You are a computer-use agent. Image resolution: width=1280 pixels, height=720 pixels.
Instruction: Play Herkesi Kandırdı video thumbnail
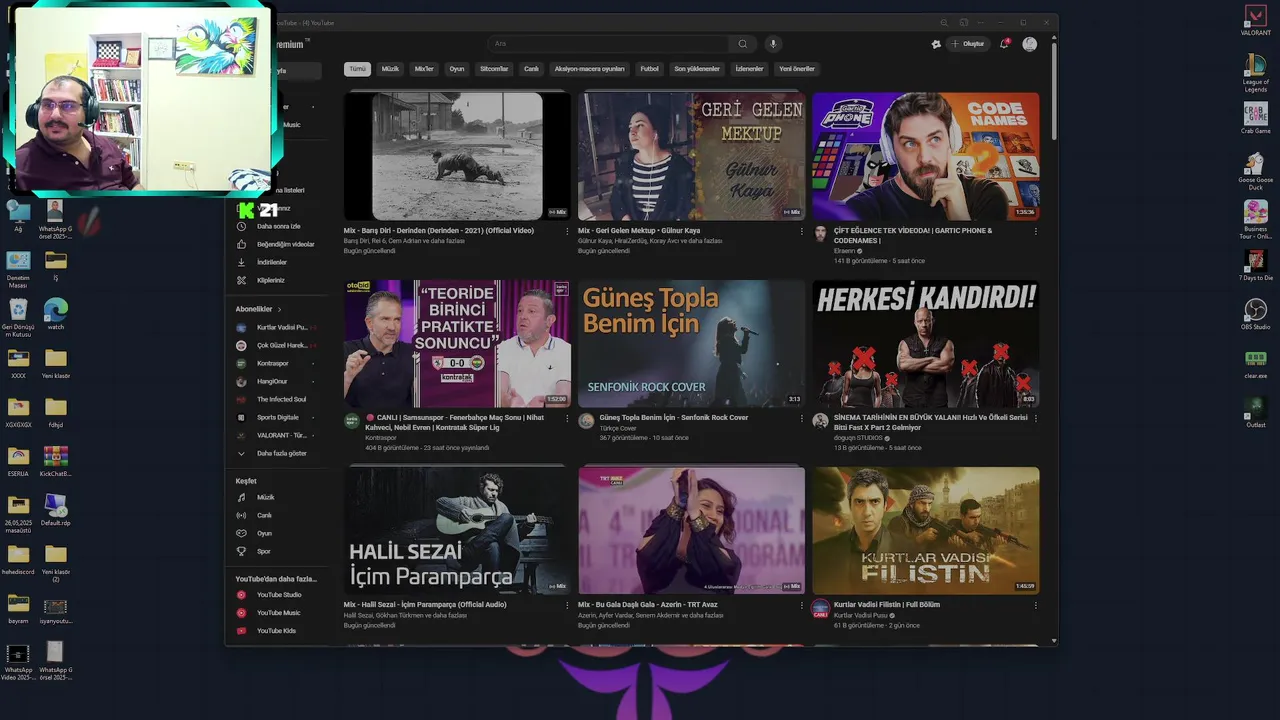coord(925,343)
